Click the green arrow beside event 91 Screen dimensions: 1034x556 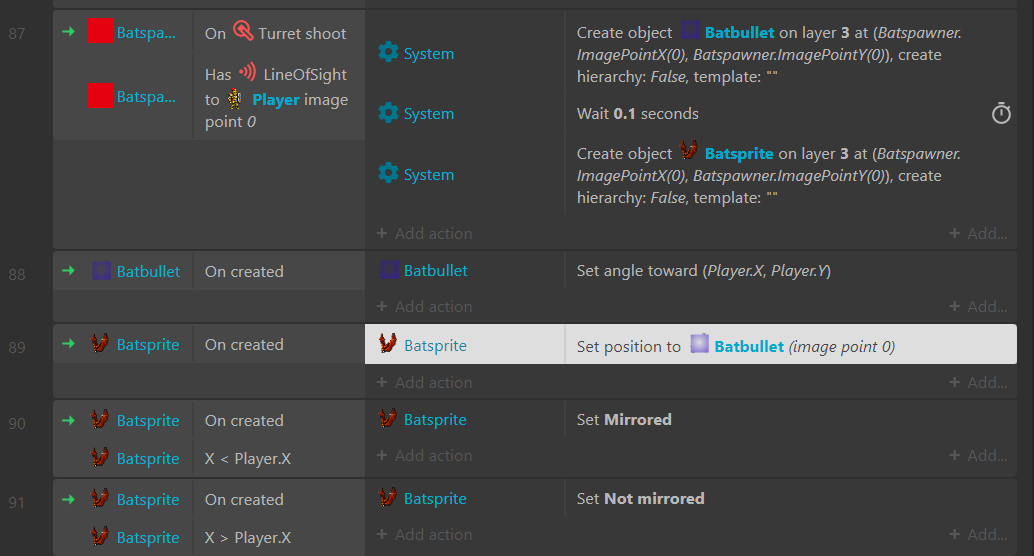click(68, 499)
